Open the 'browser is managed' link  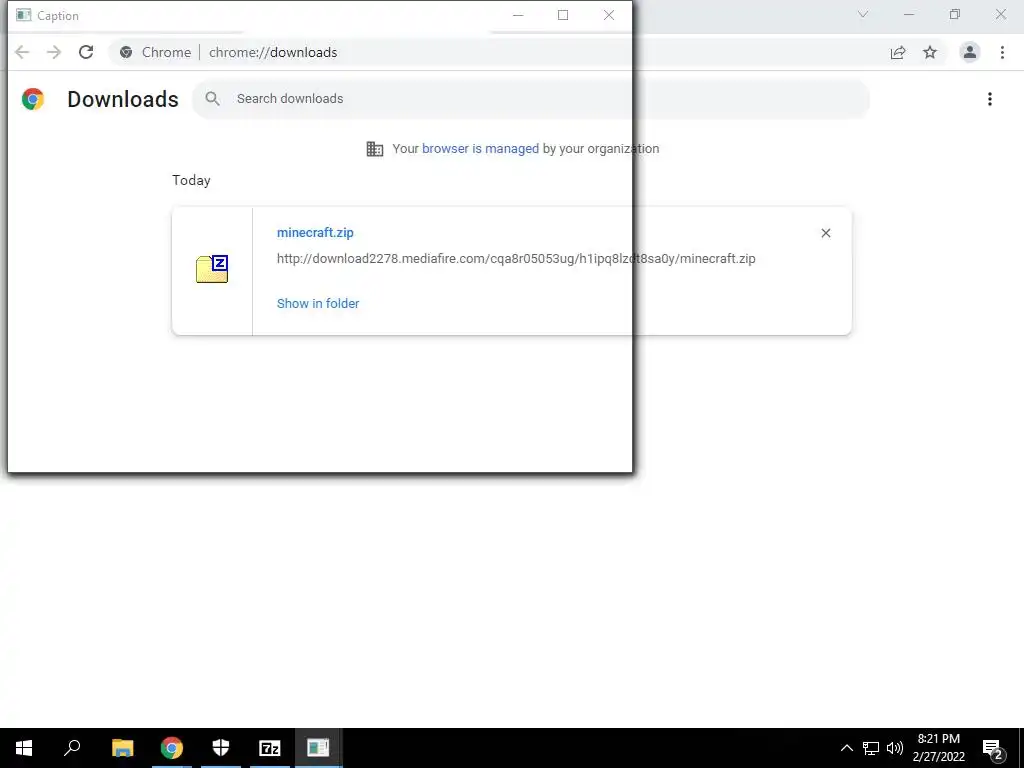(x=481, y=148)
